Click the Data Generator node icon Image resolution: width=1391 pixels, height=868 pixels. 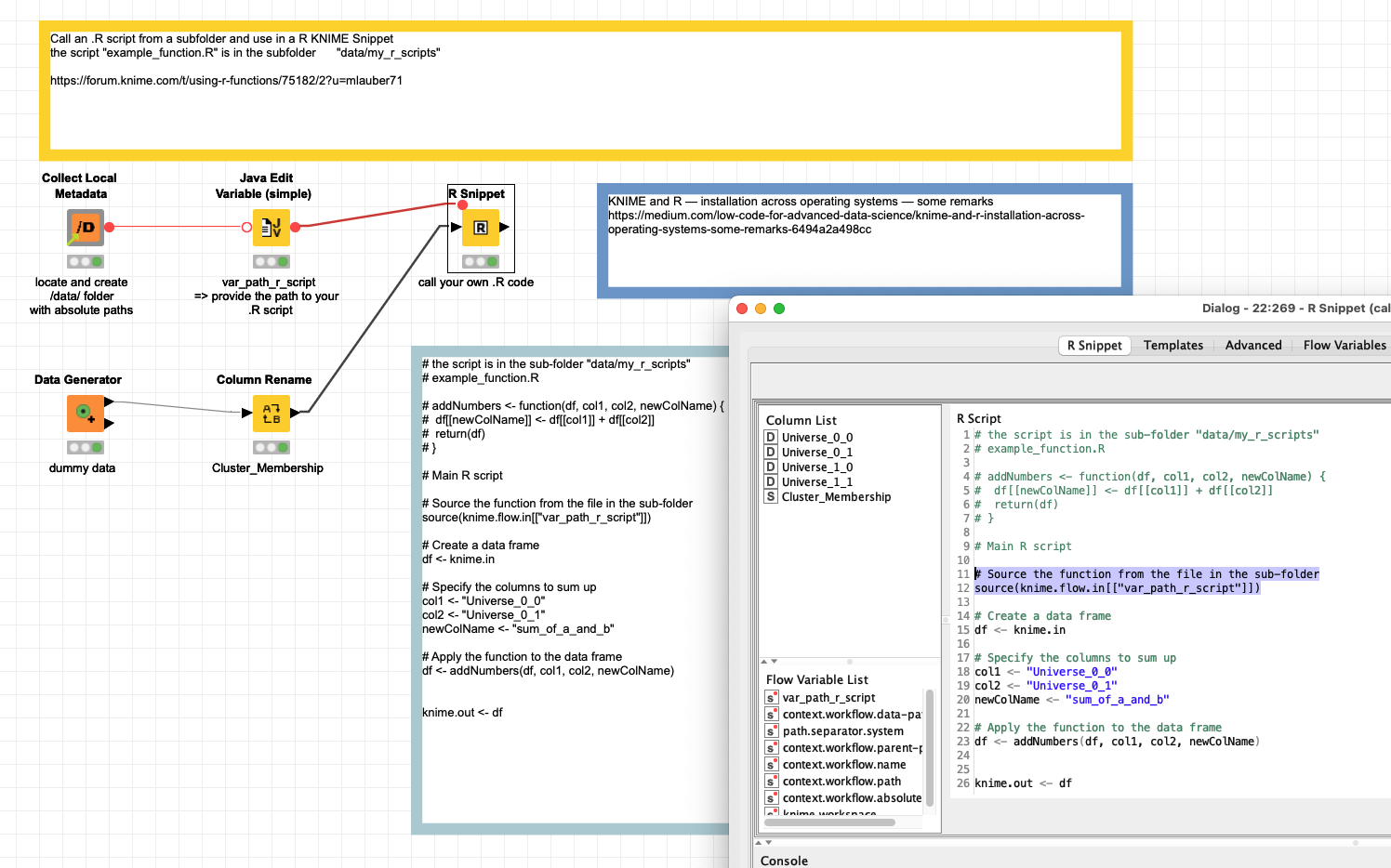[85, 414]
